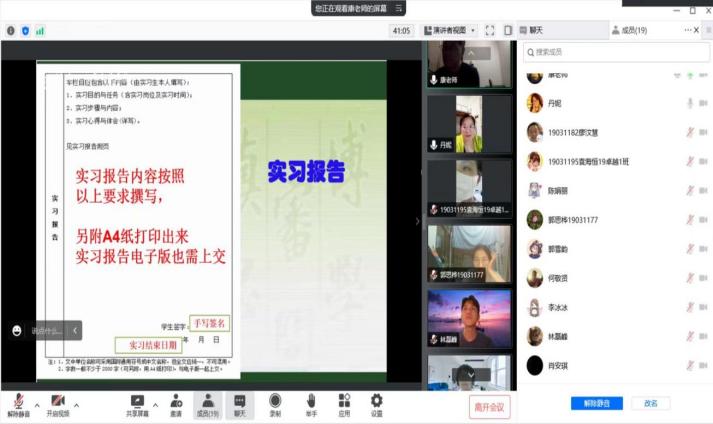The height and width of the screenshot is (424, 713).
Task: Open 设置 settings gear icon
Action: pos(377,400)
